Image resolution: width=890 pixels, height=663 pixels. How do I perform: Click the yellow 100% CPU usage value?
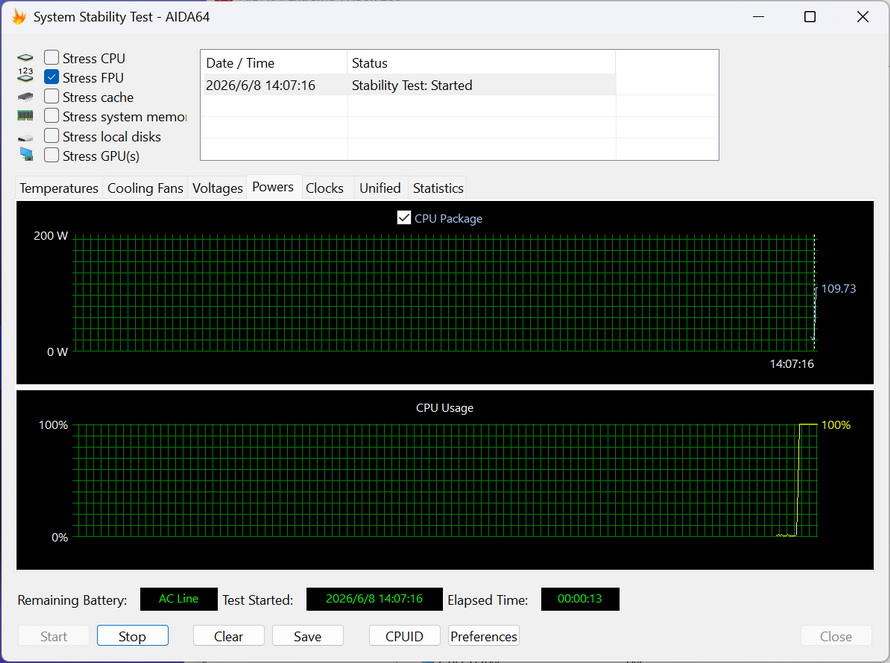[x=836, y=425]
